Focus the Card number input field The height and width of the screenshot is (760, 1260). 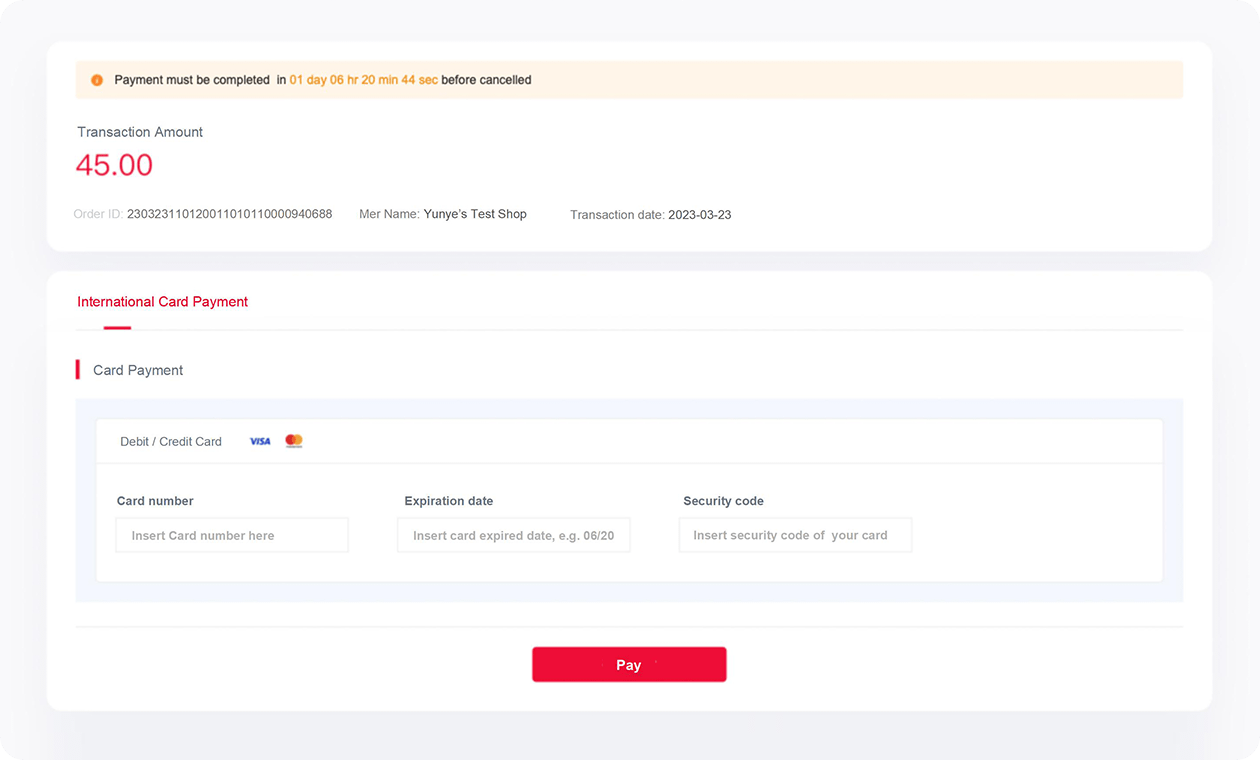coord(232,535)
